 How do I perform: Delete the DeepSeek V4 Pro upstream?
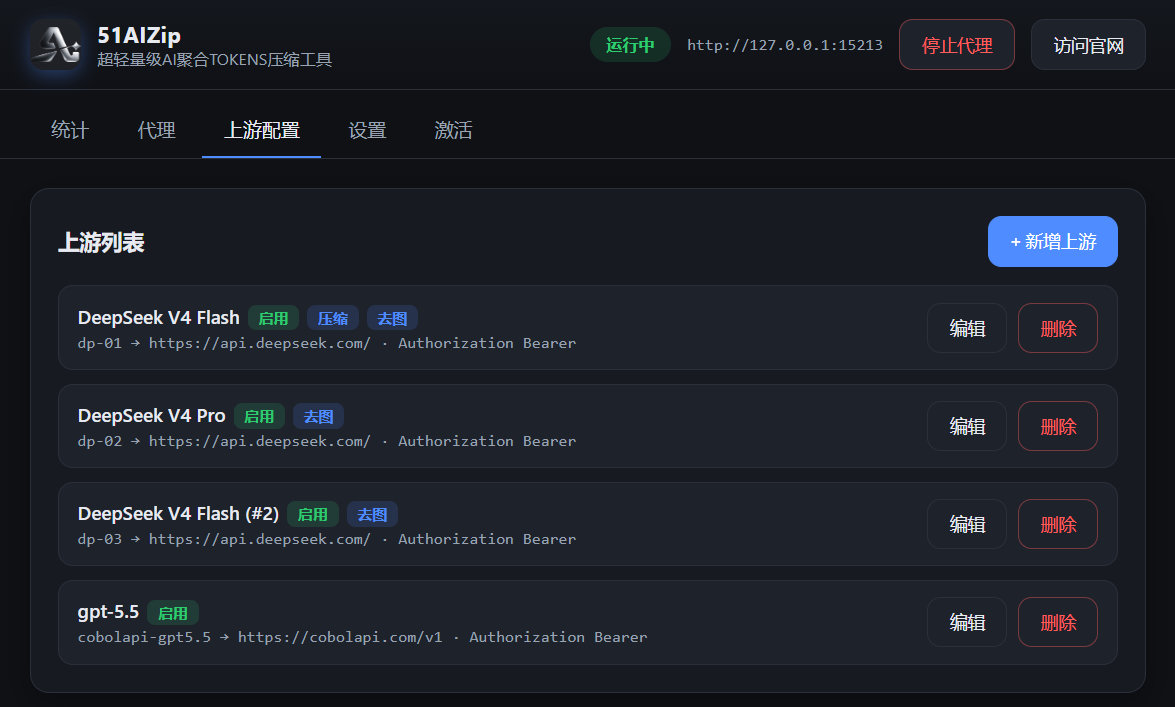click(x=1058, y=426)
